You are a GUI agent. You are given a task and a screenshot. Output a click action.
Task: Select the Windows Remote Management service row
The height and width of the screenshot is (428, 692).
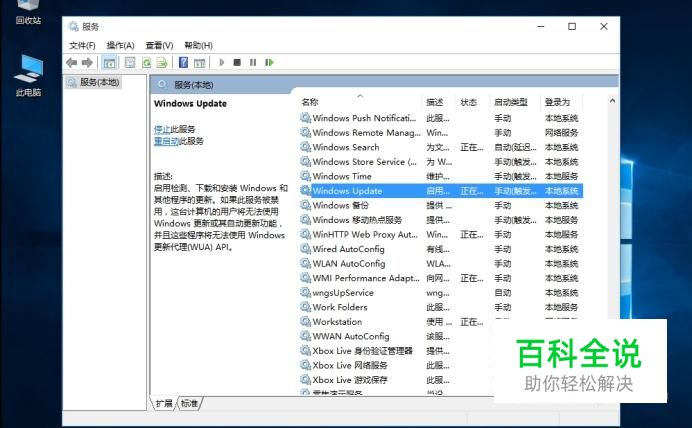(x=441, y=133)
